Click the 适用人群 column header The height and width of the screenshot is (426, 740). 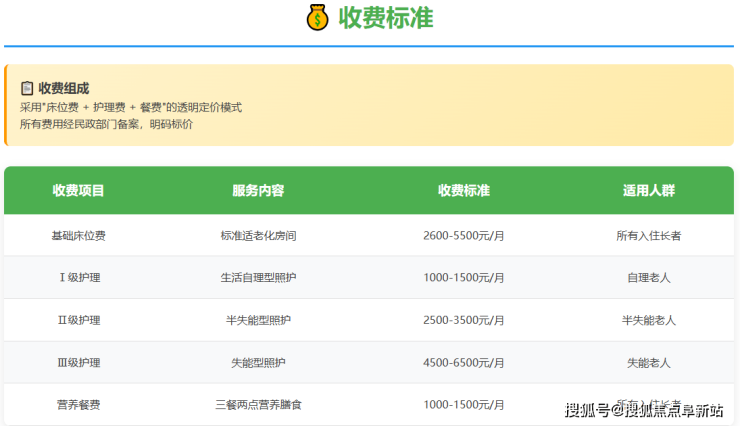click(648, 191)
